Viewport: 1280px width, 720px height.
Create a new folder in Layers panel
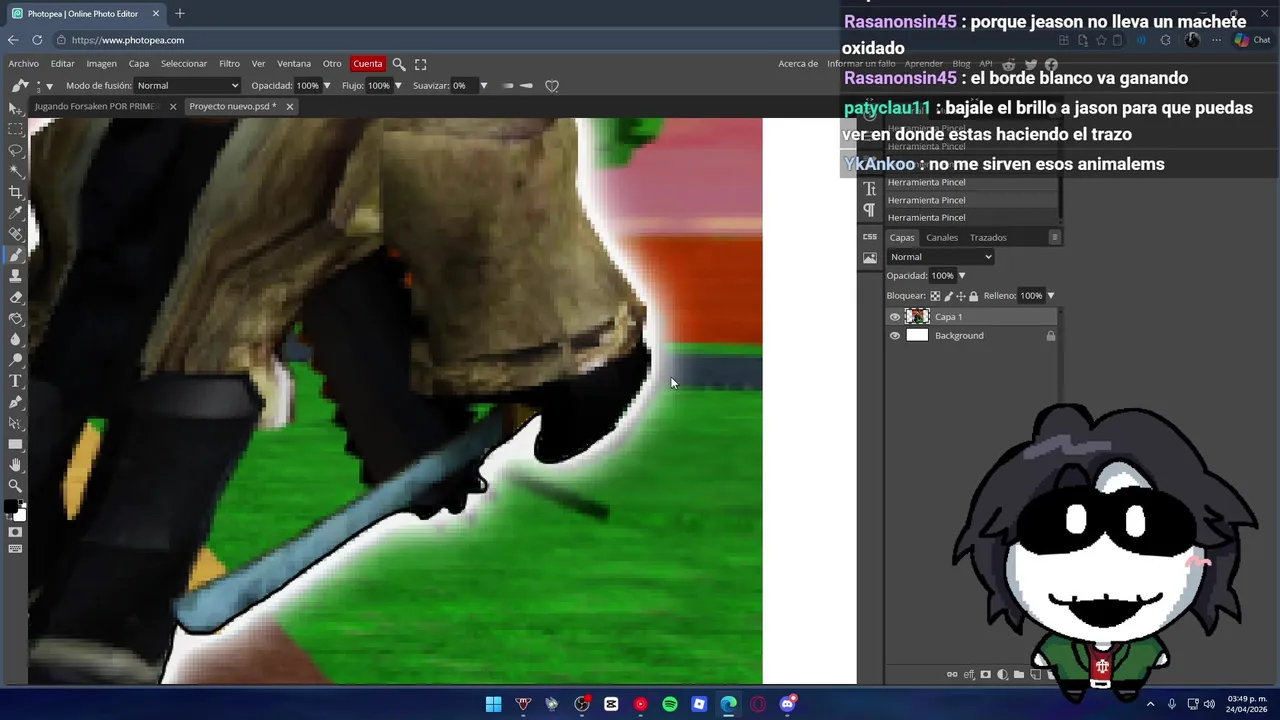(1019, 675)
